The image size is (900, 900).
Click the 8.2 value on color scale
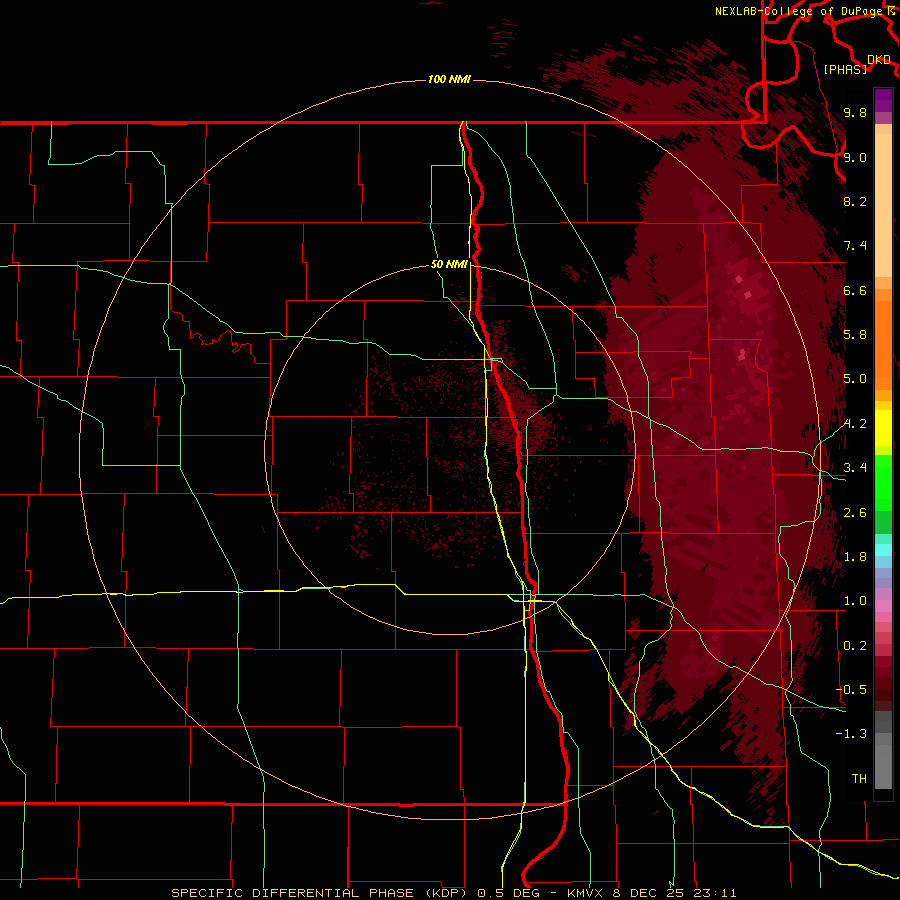[x=855, y=201]
